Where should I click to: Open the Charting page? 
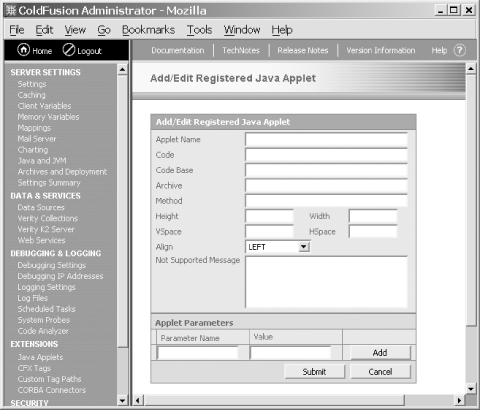point(33,150)
